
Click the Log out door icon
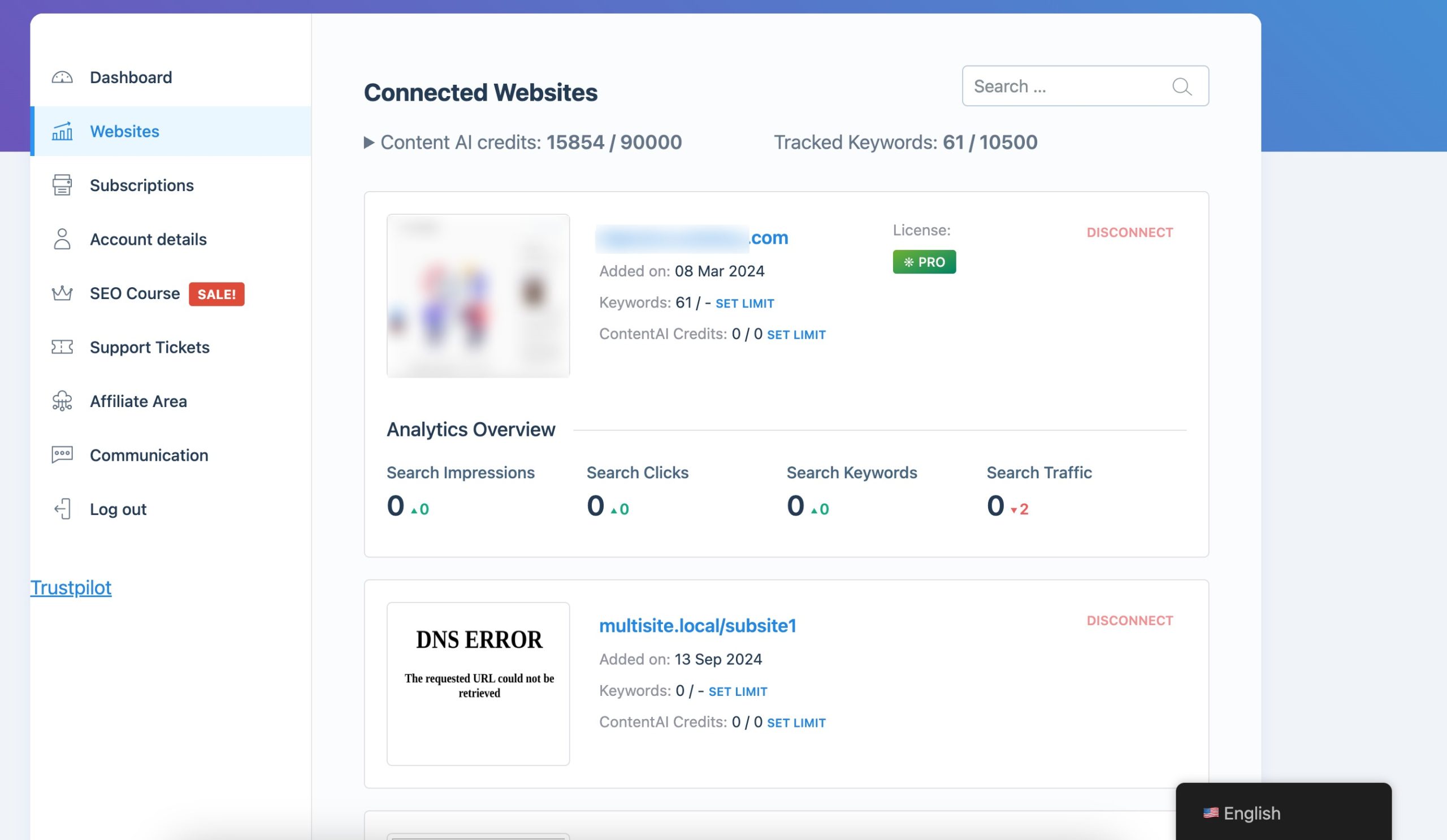[x=62, y=509]
